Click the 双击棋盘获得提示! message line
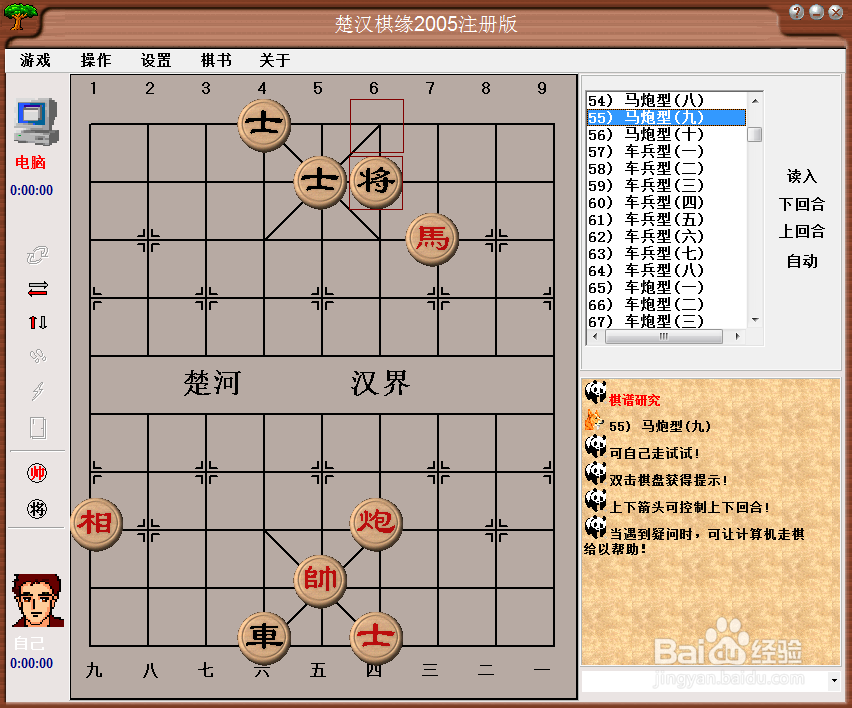Image resolution: width=852 pixels, height=708 pixels. click(668, 480)
